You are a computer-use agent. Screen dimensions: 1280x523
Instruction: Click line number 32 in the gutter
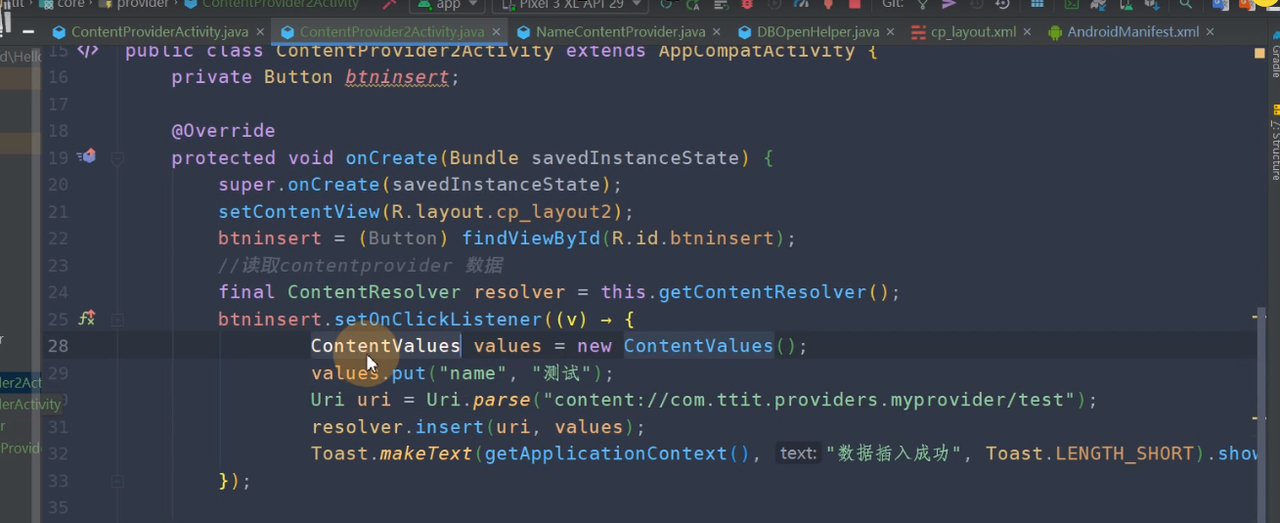57,454
